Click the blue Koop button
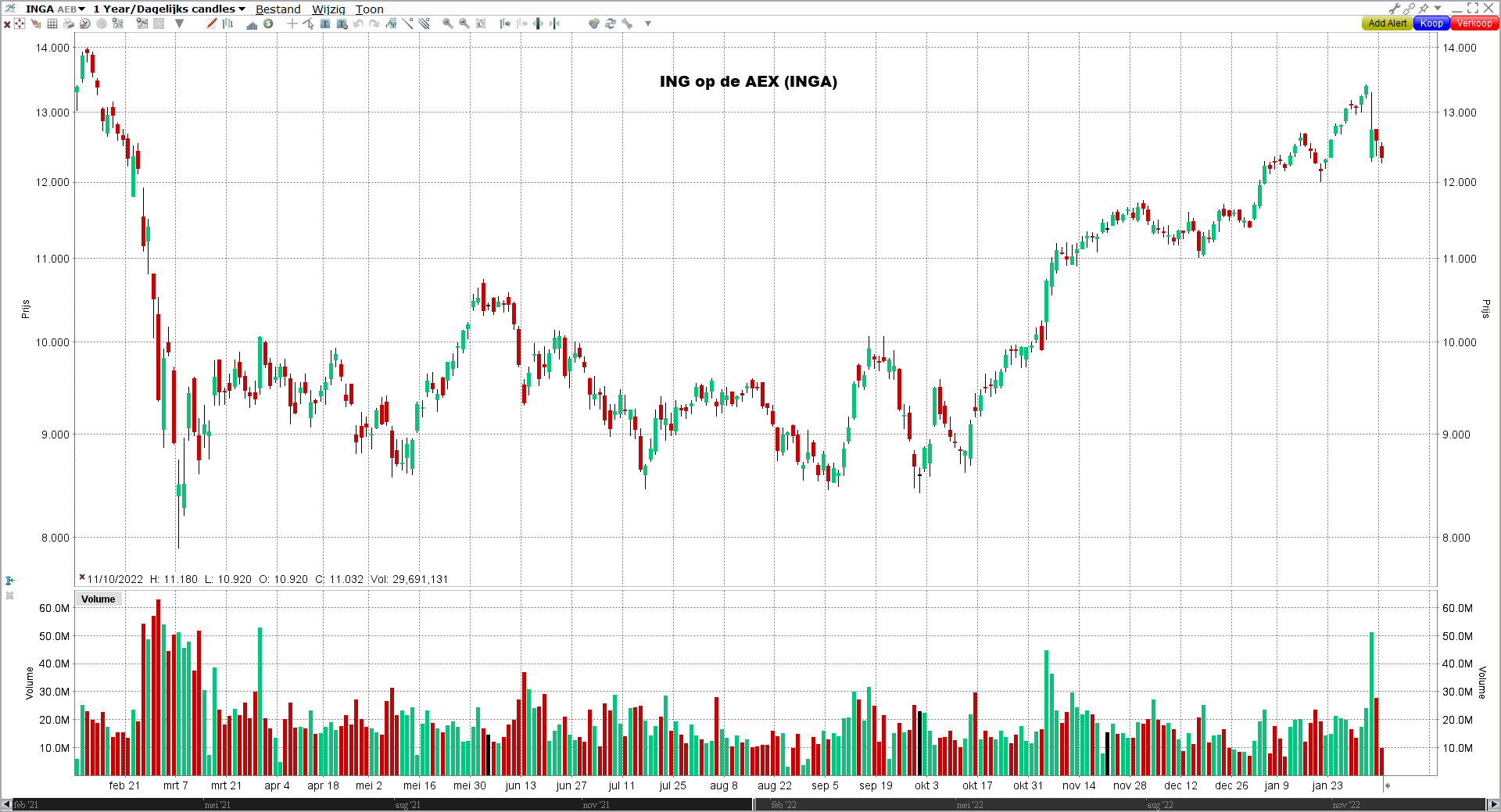1501x812 pixels. (x=1431, y=23)
